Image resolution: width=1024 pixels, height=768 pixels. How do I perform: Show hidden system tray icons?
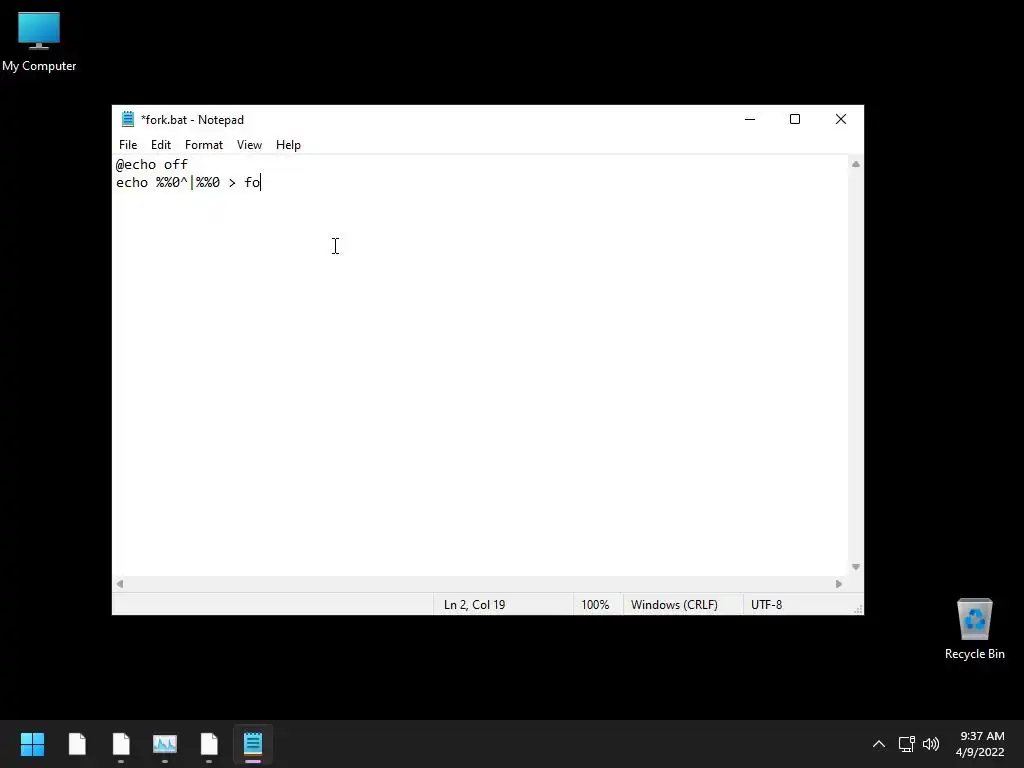click(x=879, y=744)
